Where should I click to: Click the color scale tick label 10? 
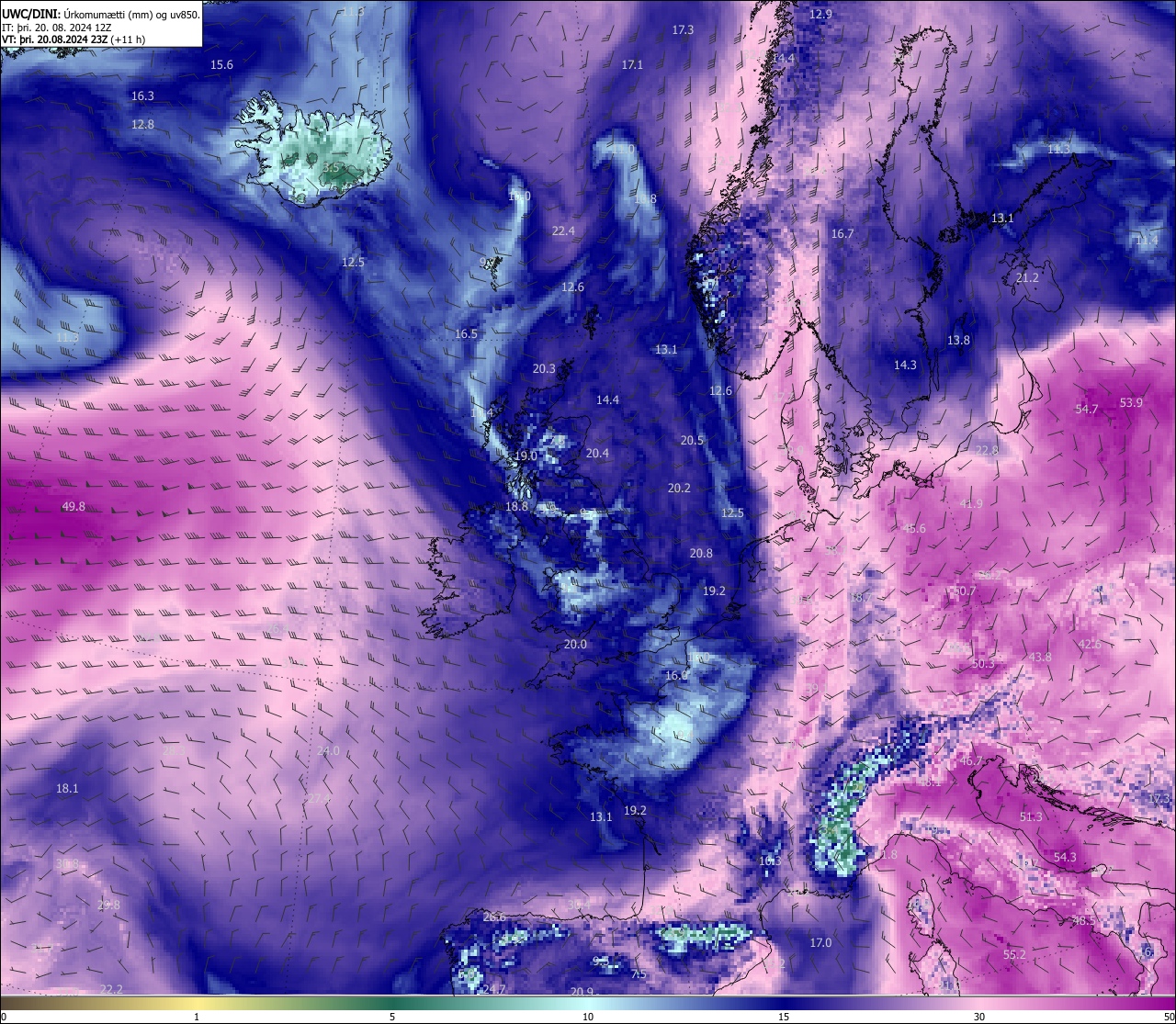(x=588, y=1017)
